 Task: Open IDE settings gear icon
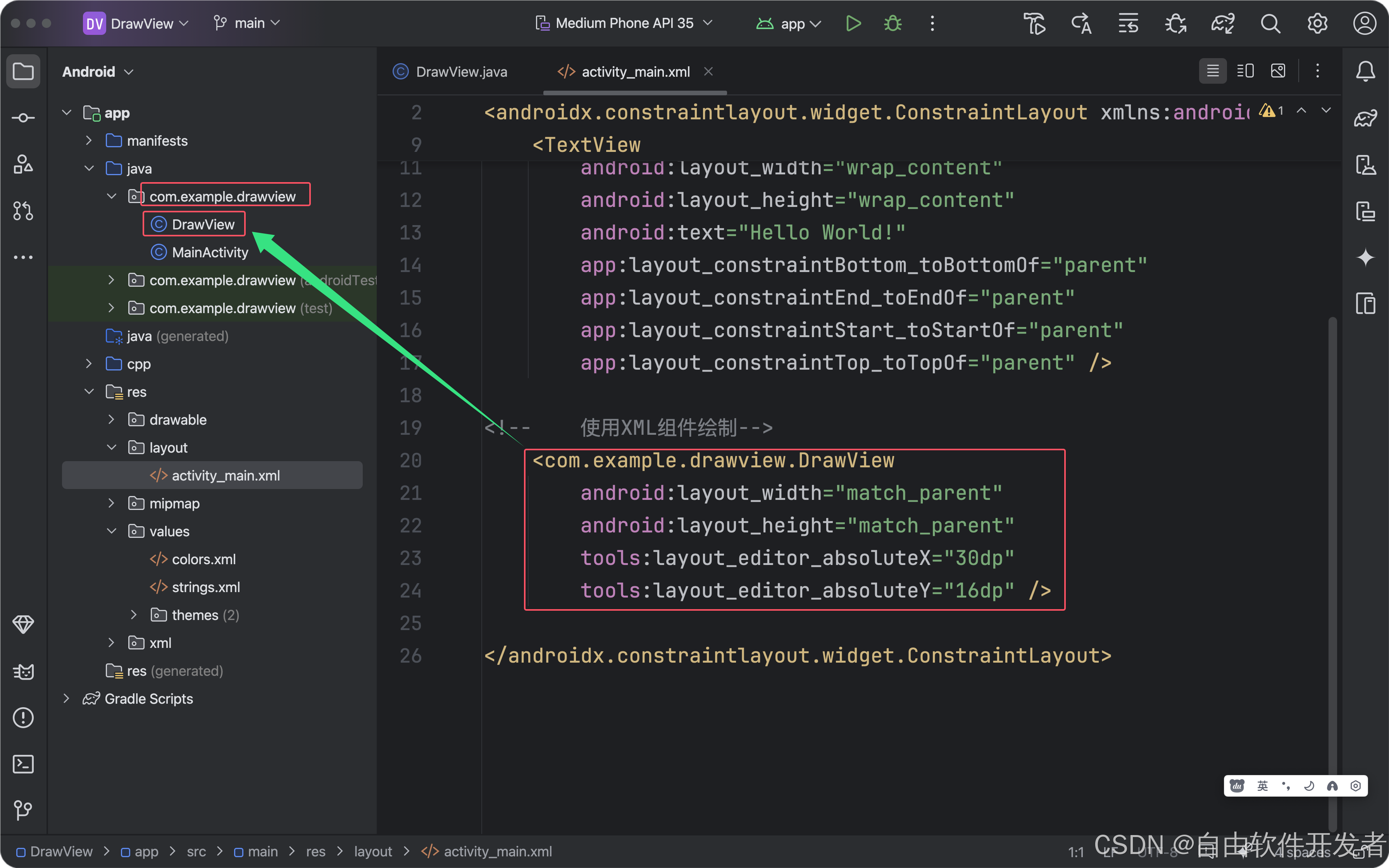[1317, 24]
